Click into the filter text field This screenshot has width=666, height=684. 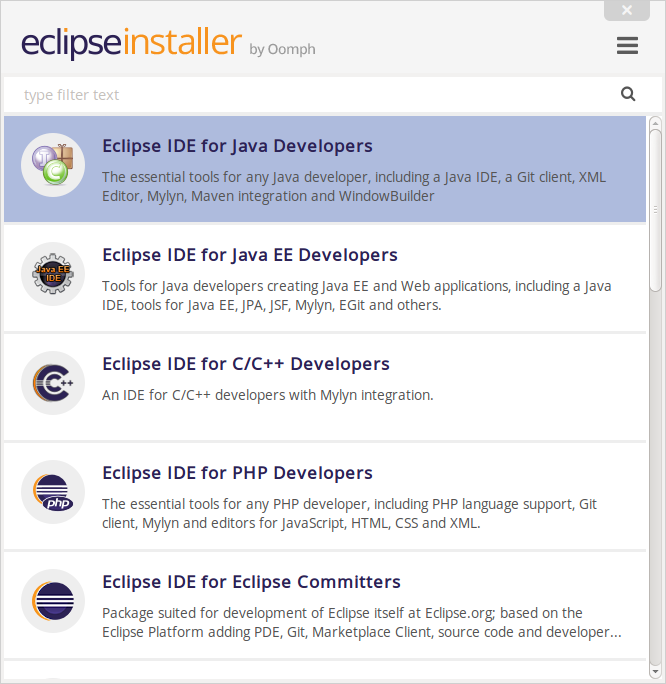tap(333, 95)
